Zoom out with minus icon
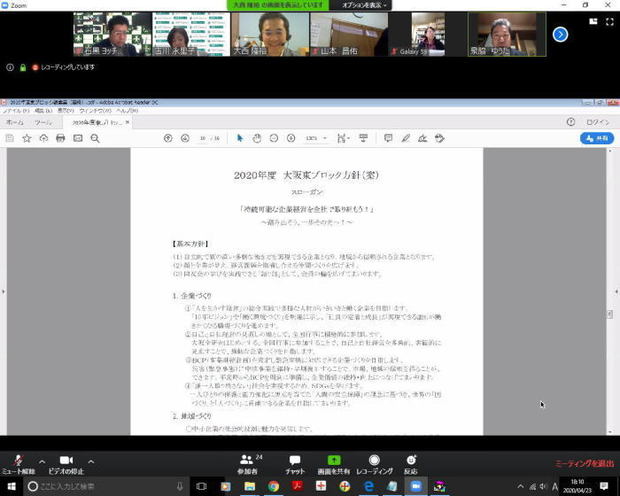 [x=274, y=138]
